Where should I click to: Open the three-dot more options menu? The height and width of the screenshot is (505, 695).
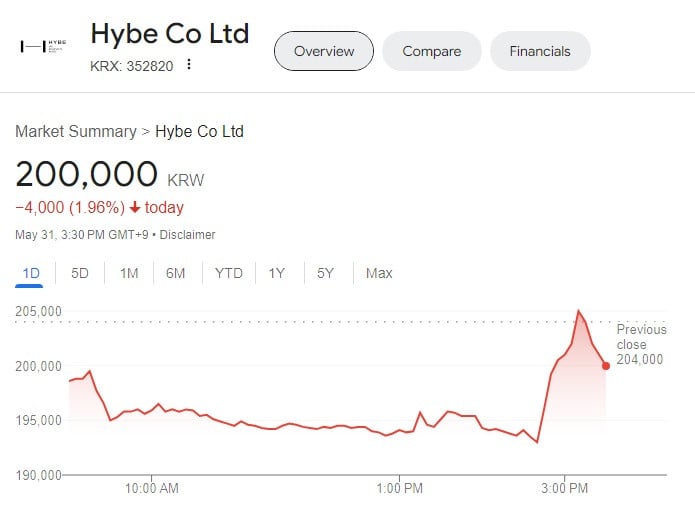click(187, 65)
